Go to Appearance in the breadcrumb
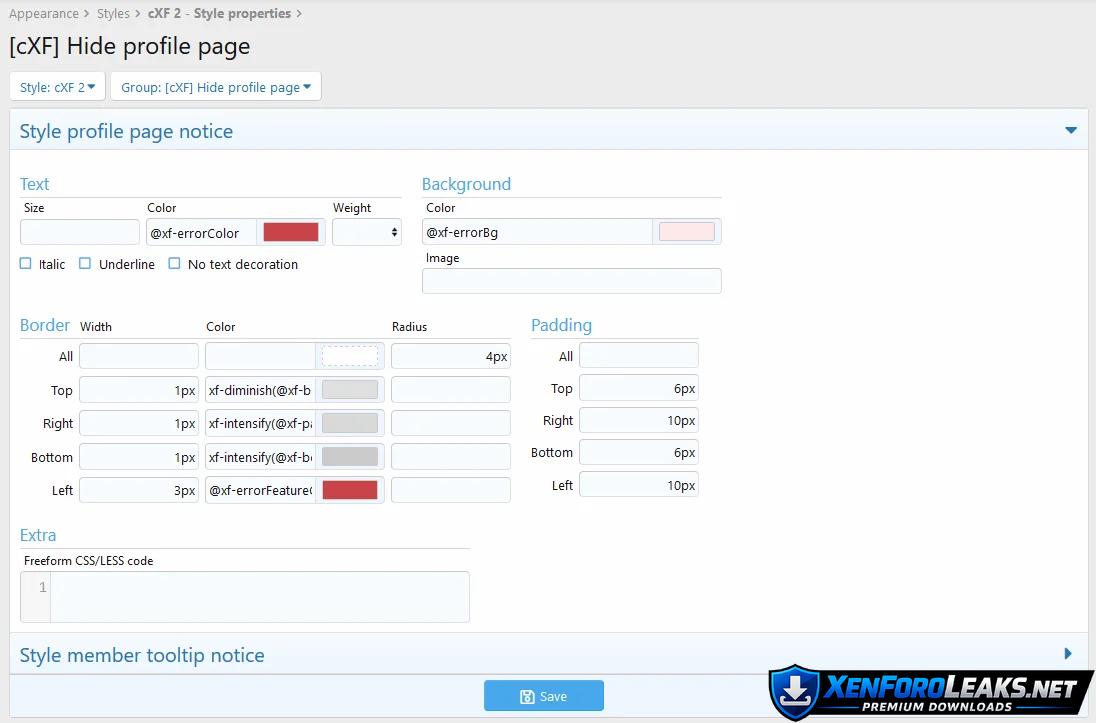This screenshot has width=1096, height=723. (x=44, y=13)
